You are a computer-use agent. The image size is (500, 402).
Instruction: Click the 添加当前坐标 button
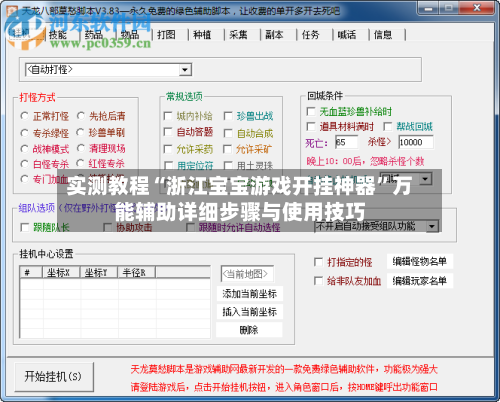click(249, 294)
